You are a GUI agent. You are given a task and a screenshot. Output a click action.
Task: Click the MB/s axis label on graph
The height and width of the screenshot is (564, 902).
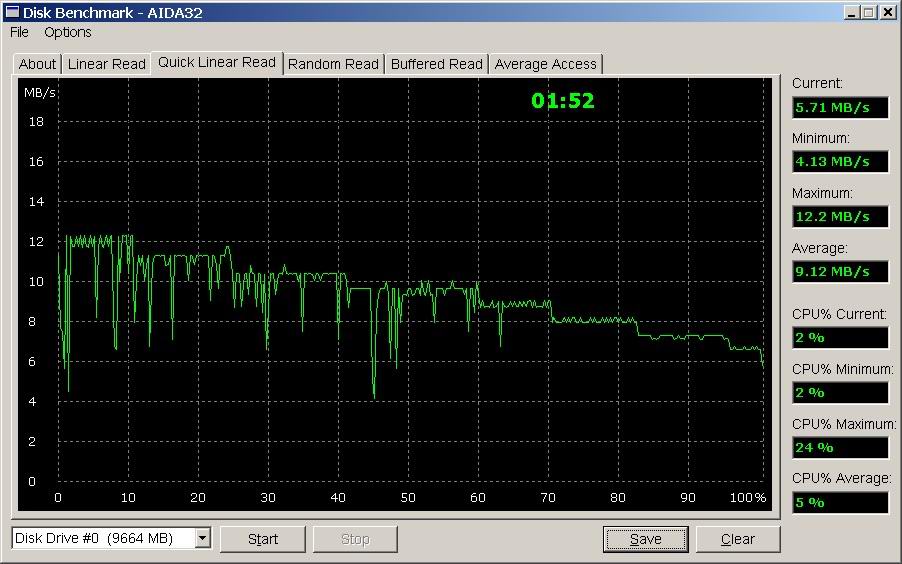coord(40,93)
